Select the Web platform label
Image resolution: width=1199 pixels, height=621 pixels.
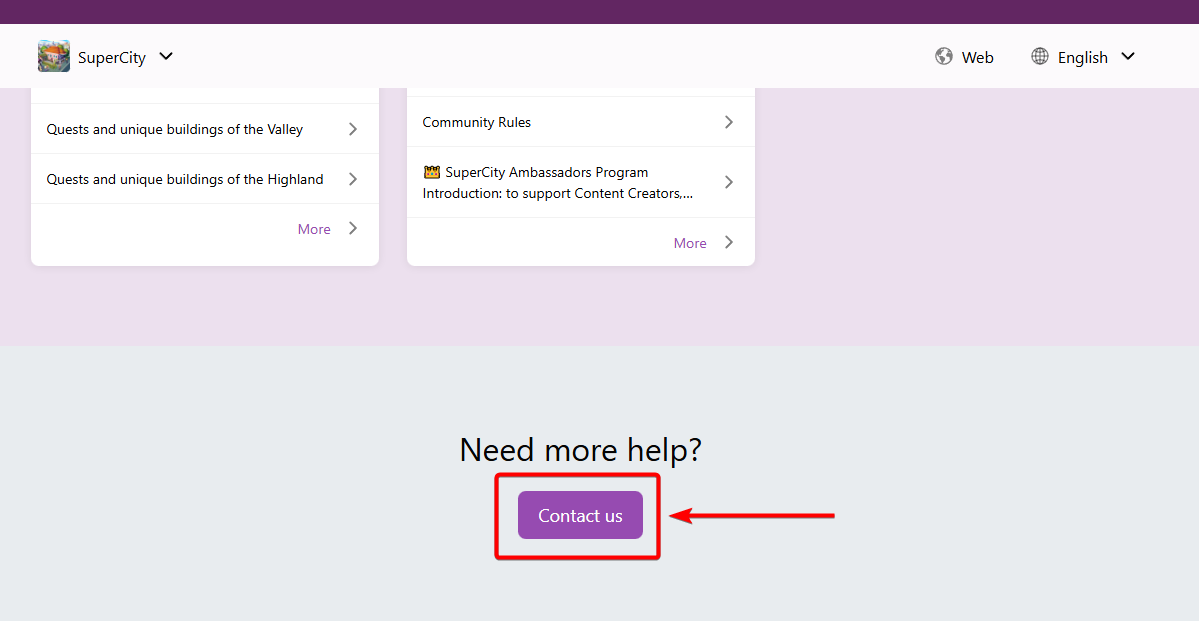(977, 58)
